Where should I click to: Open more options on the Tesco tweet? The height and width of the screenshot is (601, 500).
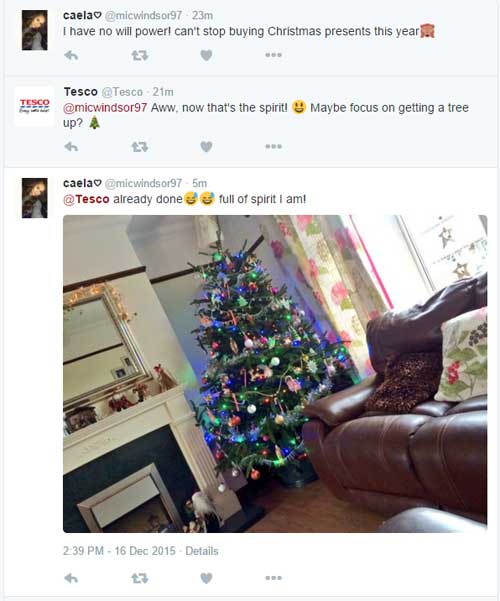click(x=273, y=146)
